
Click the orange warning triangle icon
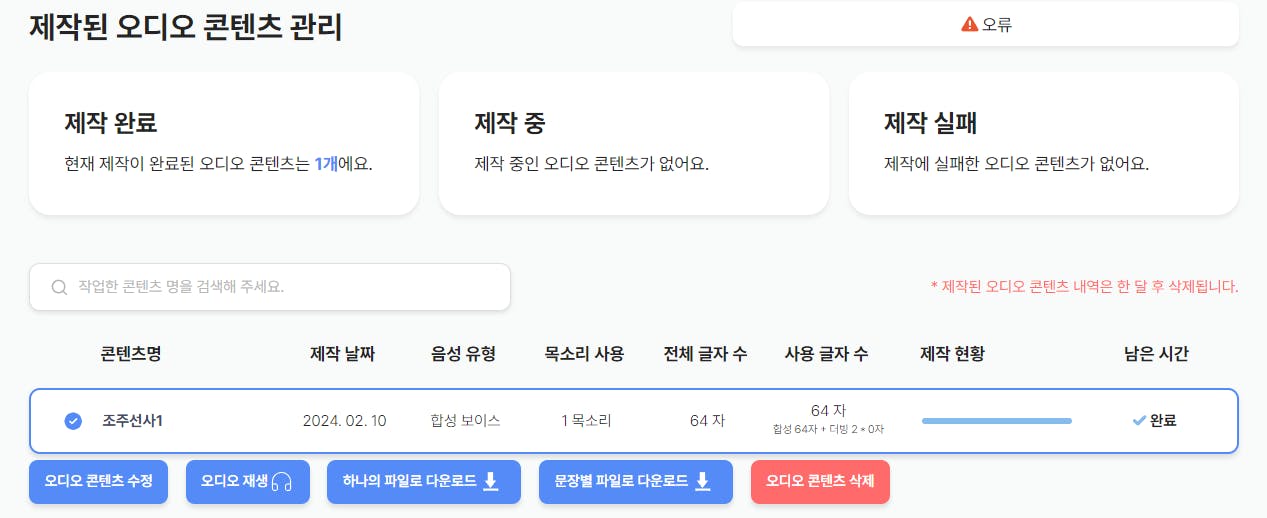click(x=969, y=24)
